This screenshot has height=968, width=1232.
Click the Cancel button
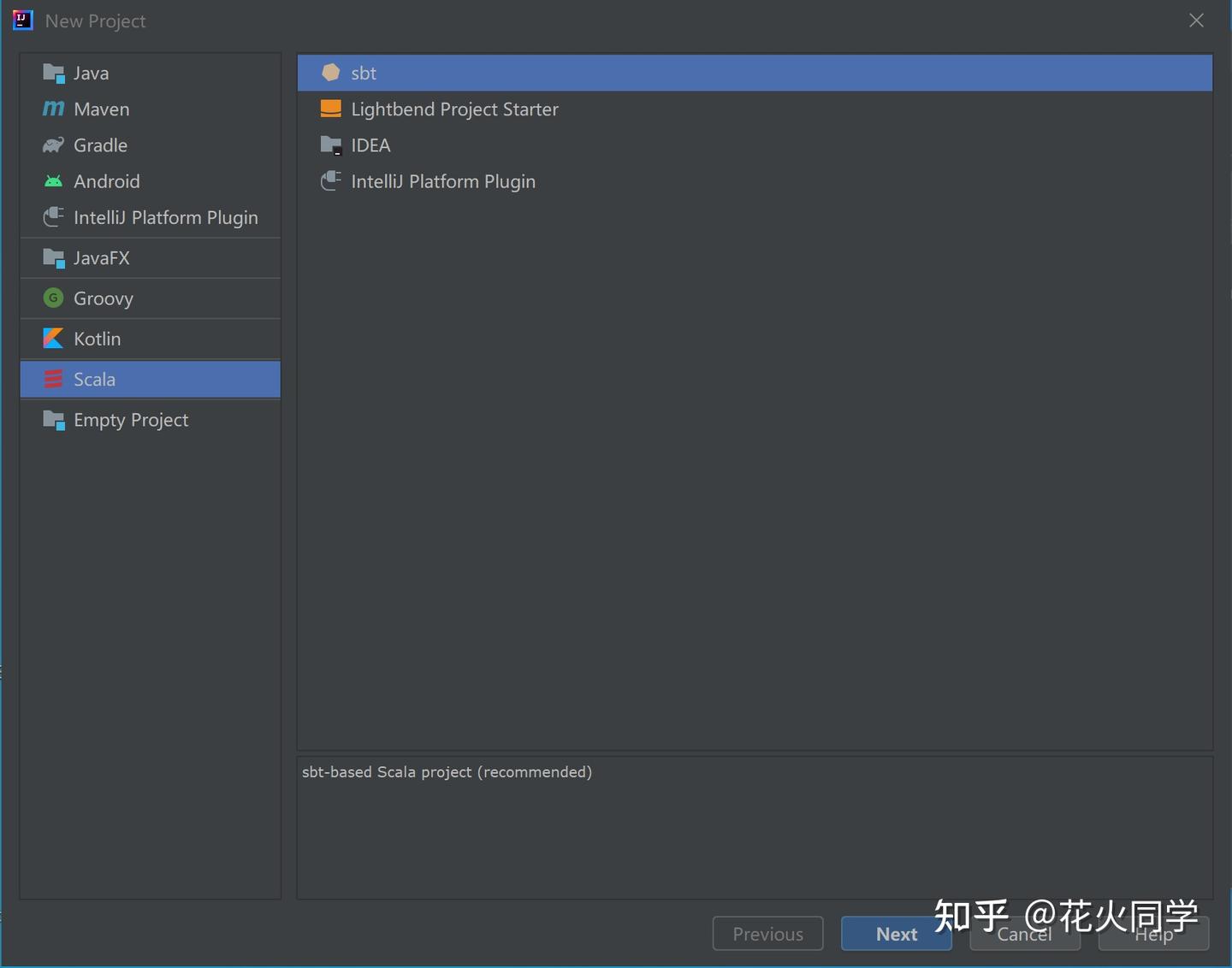click(x=1025, y=934)
